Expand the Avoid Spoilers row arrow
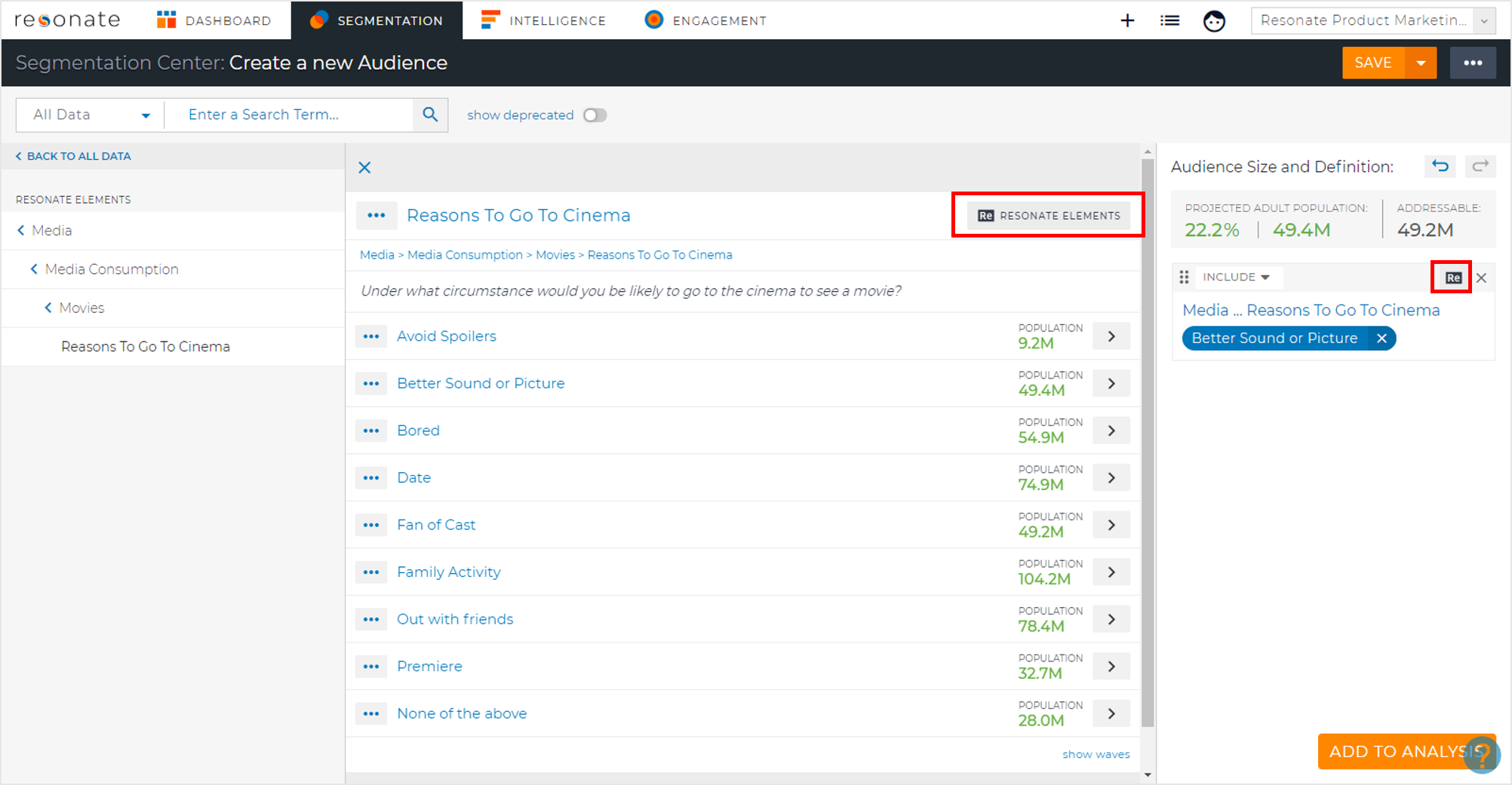Image resolution: width=1512 pixels, height=785 pixels. (x=1111, y=336)
